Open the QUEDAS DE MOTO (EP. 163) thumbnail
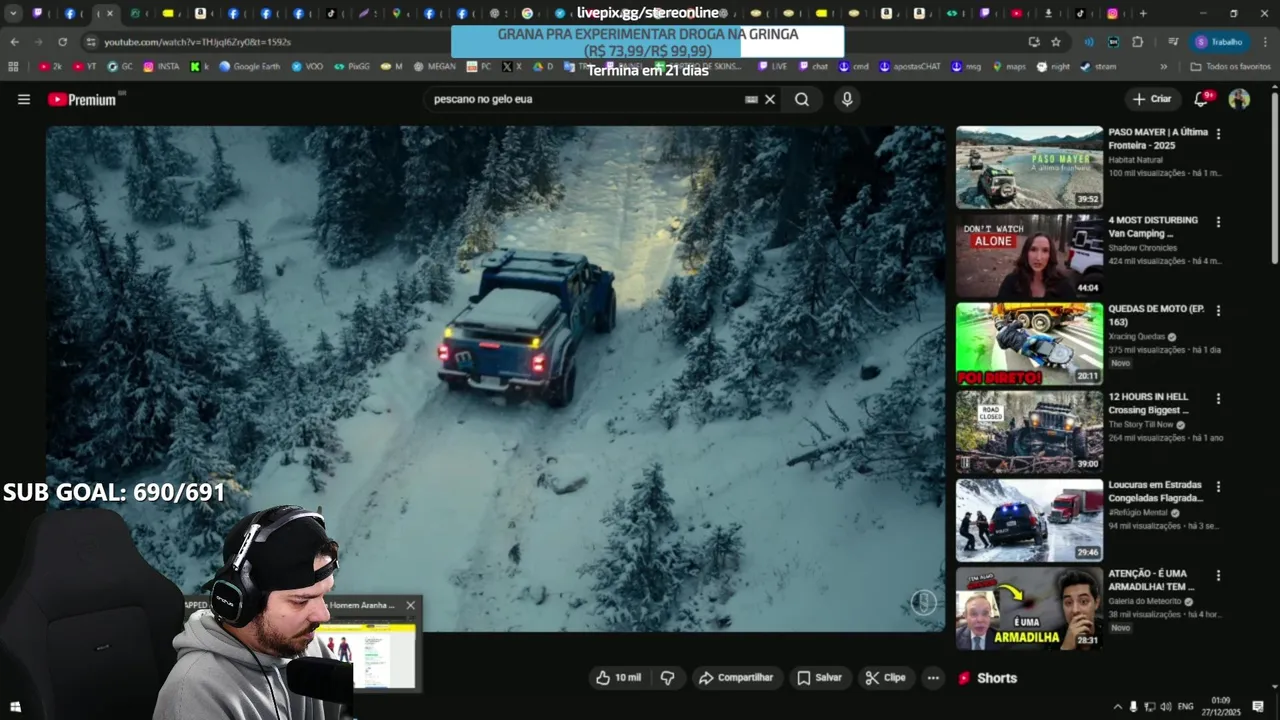 click(x=1029, y=344)
